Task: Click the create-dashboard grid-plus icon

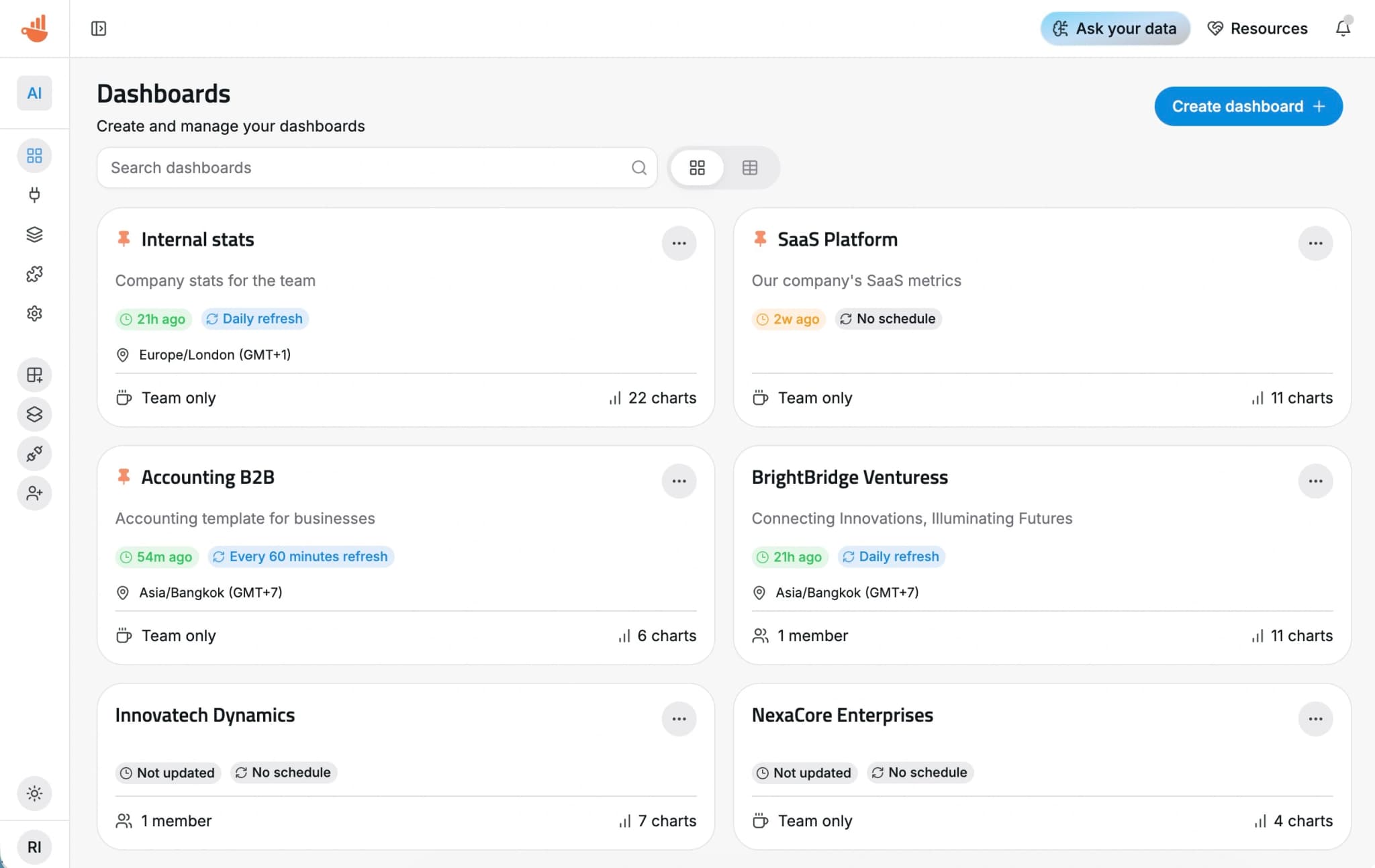Action: 34,375
